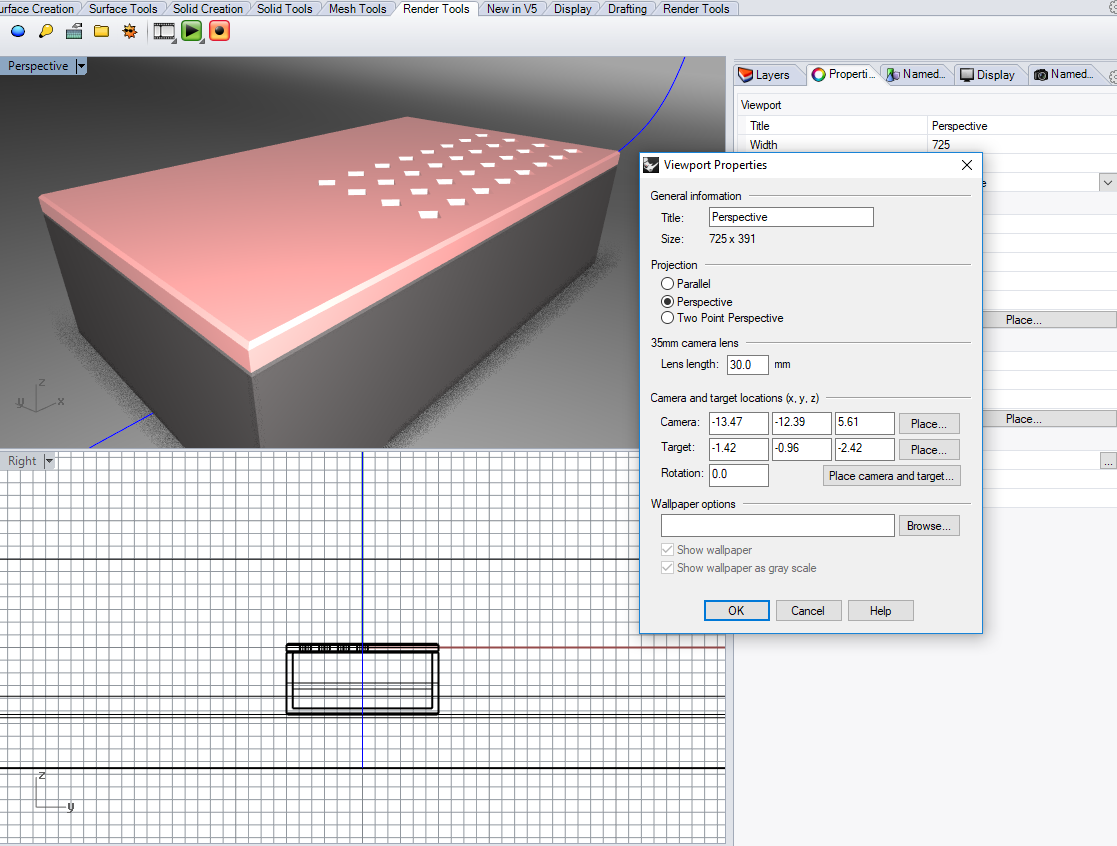Select the Perspective projection radio button
This screenshot has height=846, width=1117.
667,302
